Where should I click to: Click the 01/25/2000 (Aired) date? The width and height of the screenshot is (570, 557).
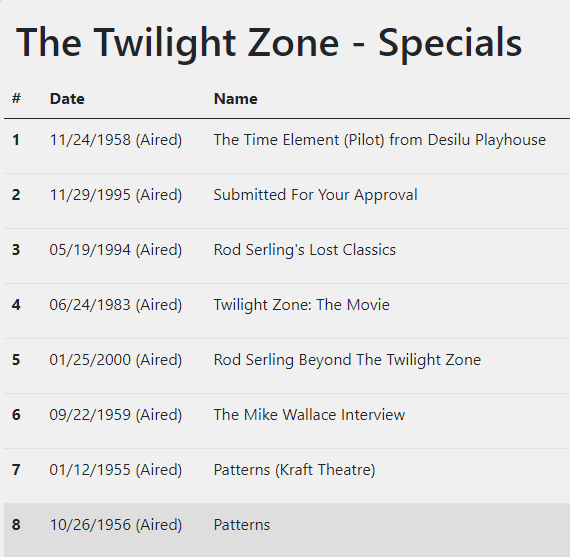116,360
